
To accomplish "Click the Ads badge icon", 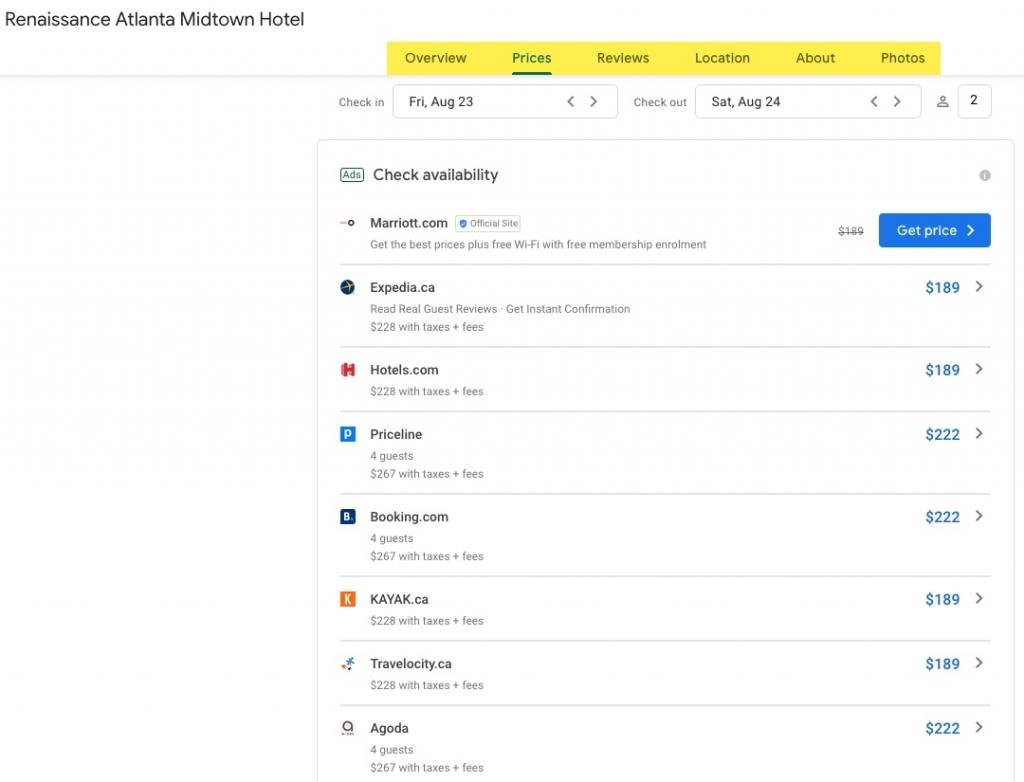I will [352, 174].
